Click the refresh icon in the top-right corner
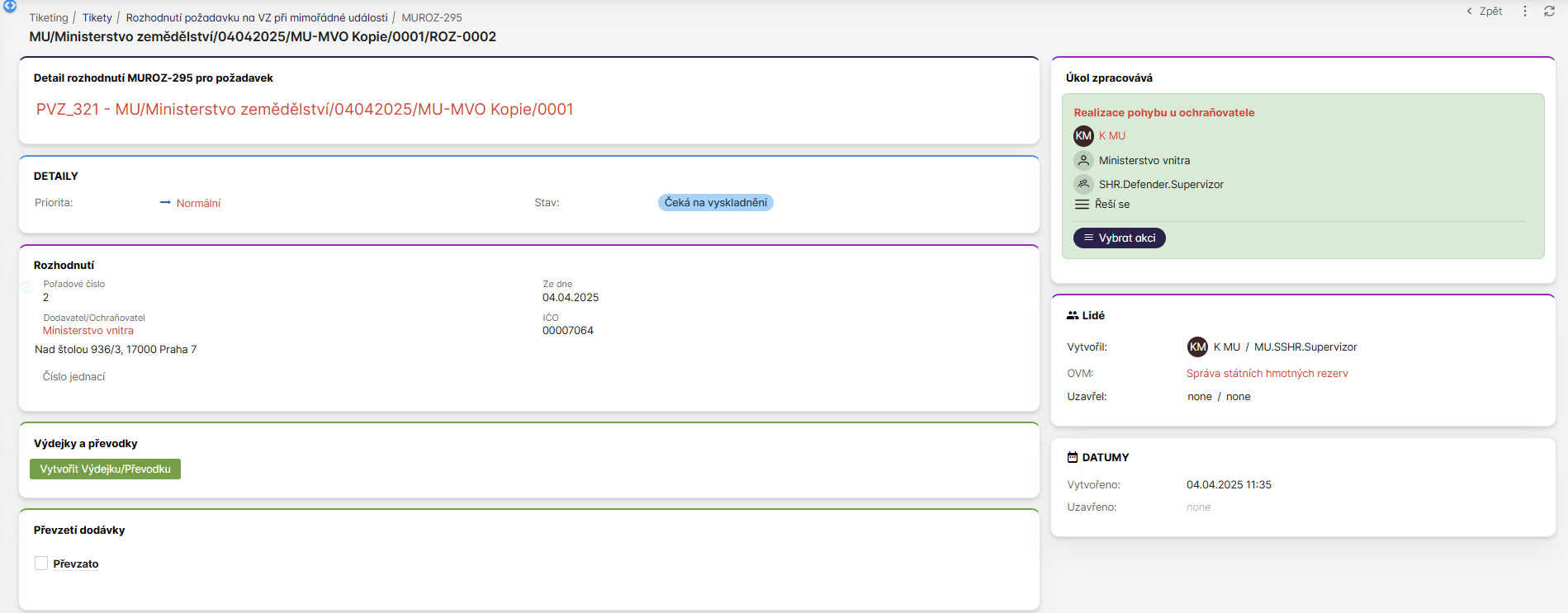This screenshot has height=613, width=1568. [1549, 12]
